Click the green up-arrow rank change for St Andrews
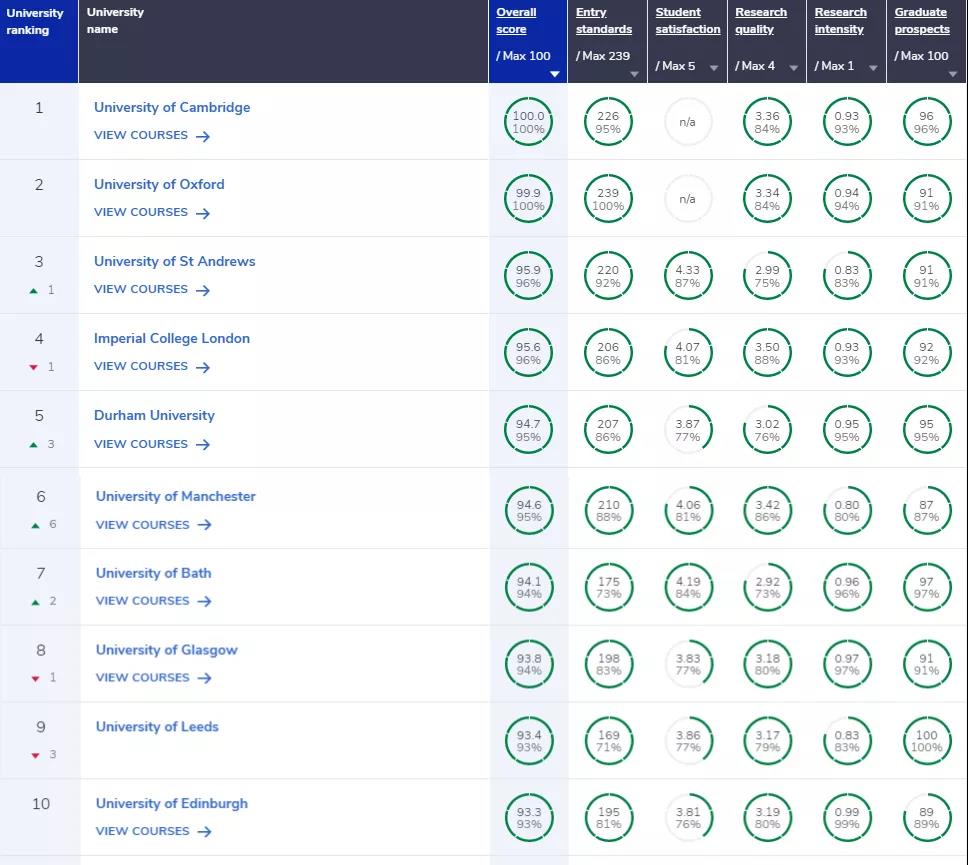 point(34,291)
